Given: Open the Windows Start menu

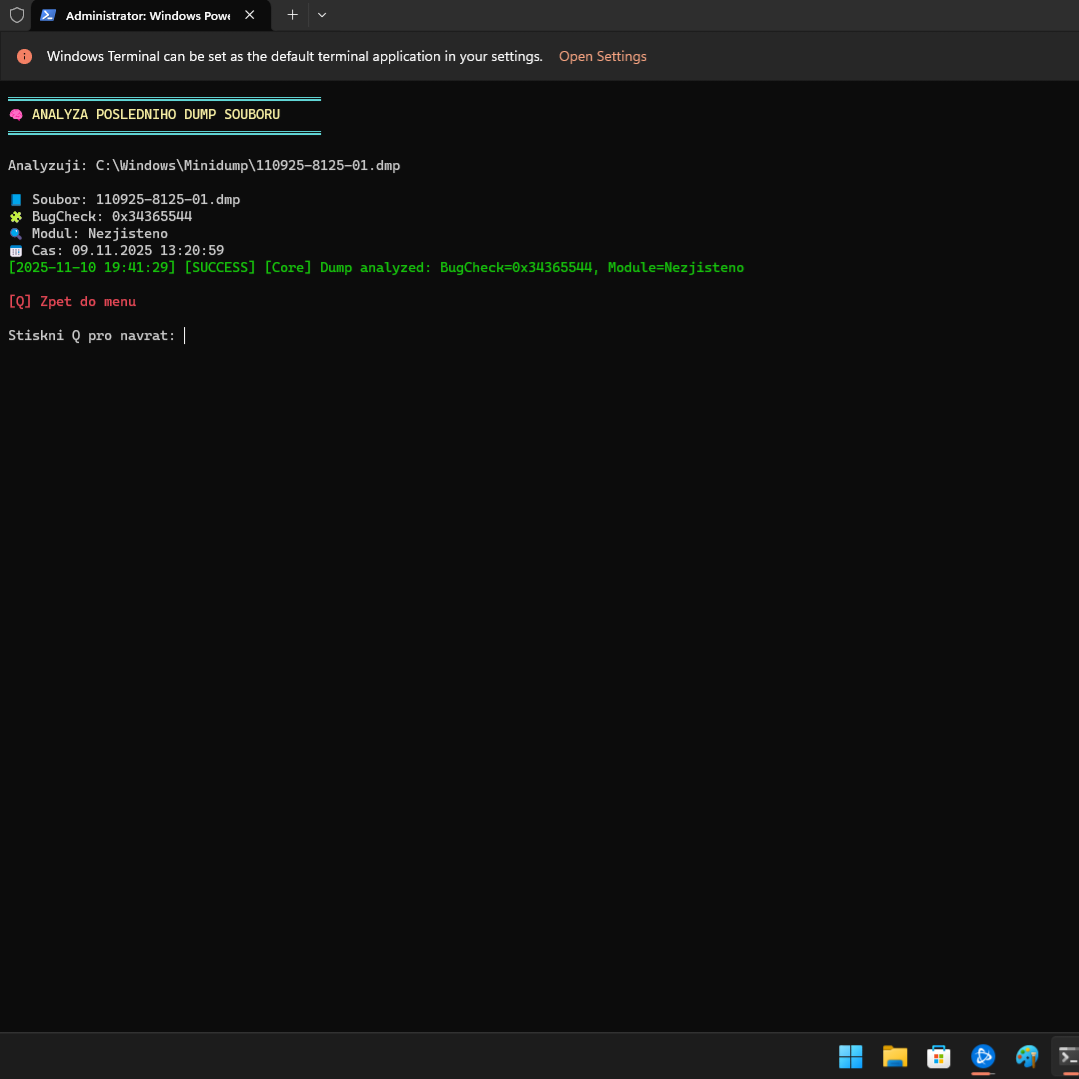Looking at the screenshot, I should [850, 1056].
